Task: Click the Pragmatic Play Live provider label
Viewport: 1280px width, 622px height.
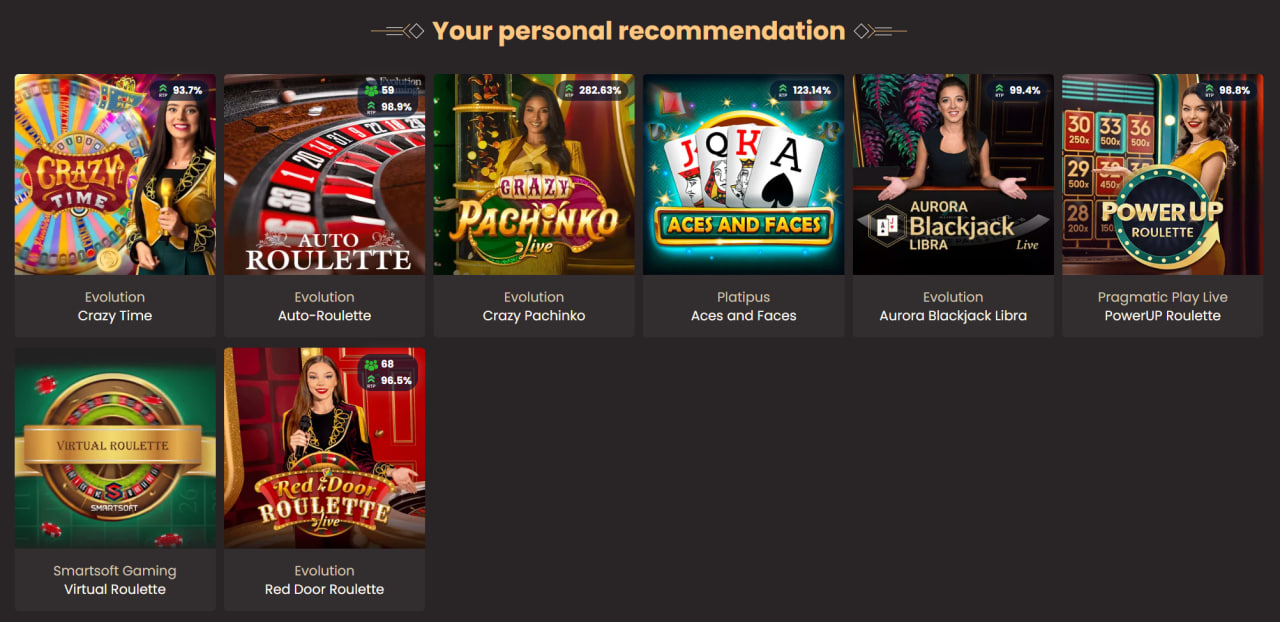Action: point(1162,297)
